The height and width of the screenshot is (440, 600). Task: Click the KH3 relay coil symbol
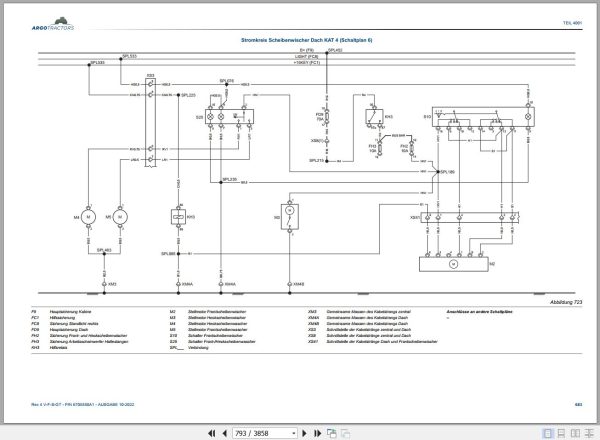click(x=178, y=217)
